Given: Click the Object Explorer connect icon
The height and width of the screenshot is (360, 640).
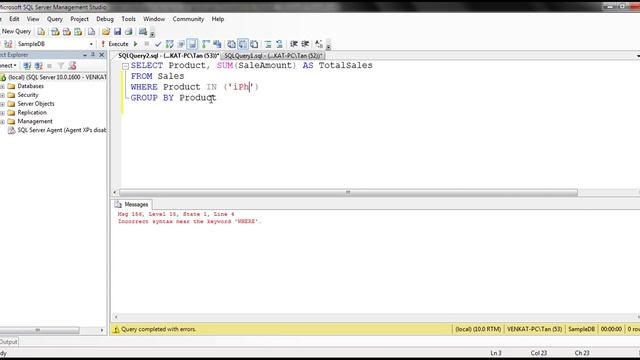Looking at the screenshot, I should tap(27, 66).
